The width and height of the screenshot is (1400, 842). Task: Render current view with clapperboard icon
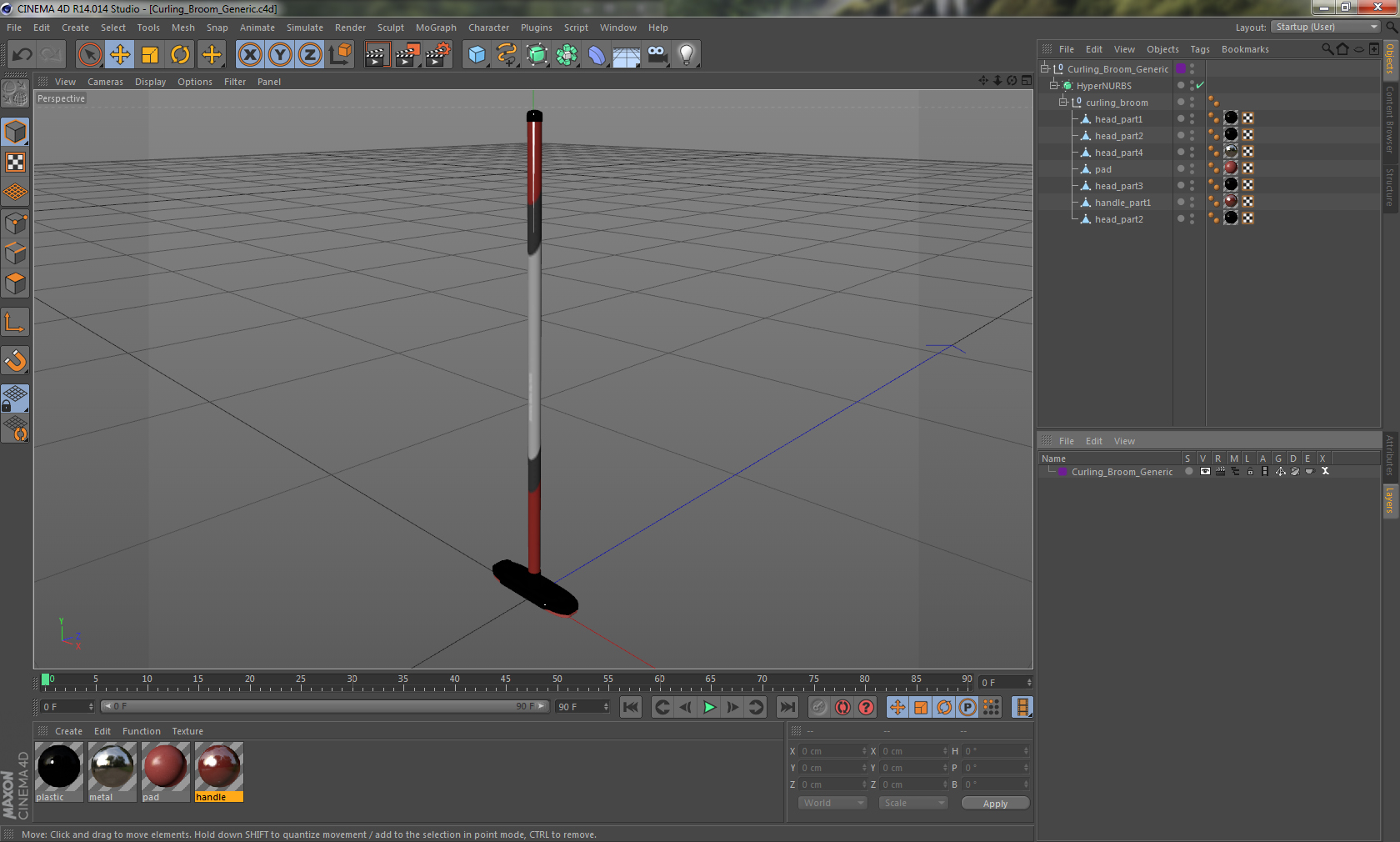tap(377, 55)
